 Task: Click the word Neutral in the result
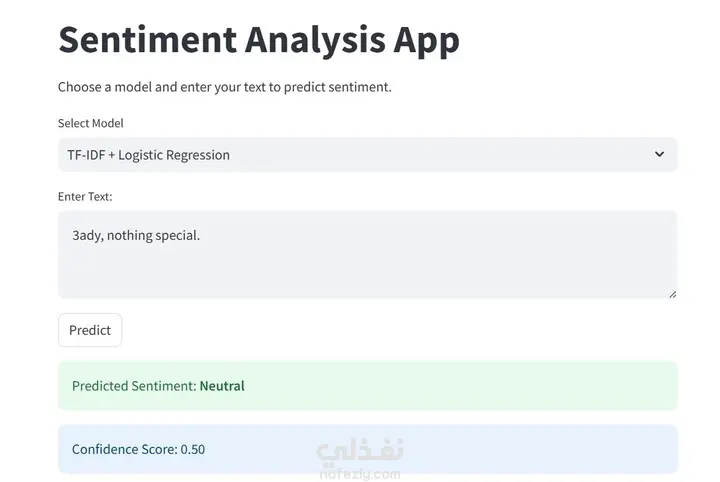[x=222, y=386]
